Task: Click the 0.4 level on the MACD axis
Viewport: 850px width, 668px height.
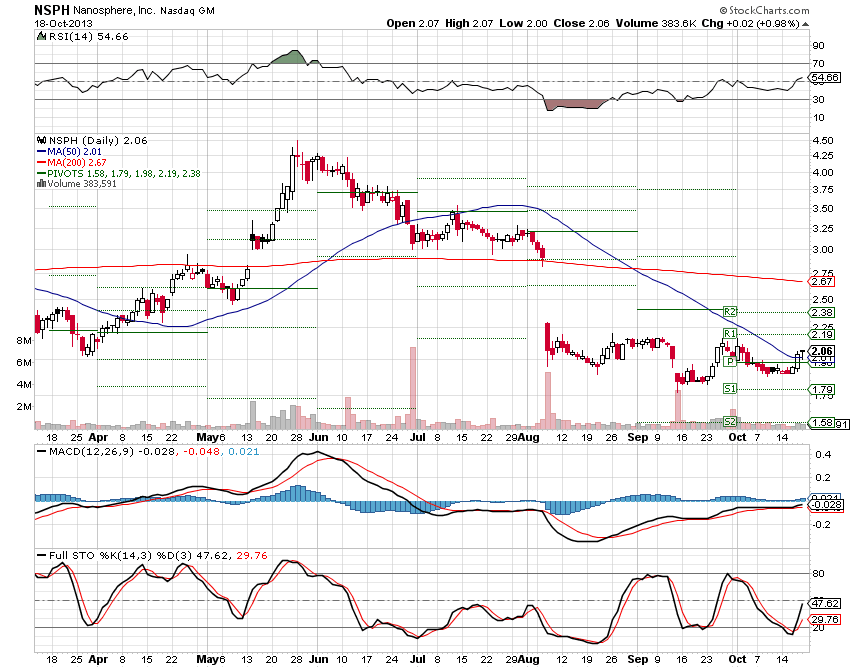Action: click(x=823, y=454)
